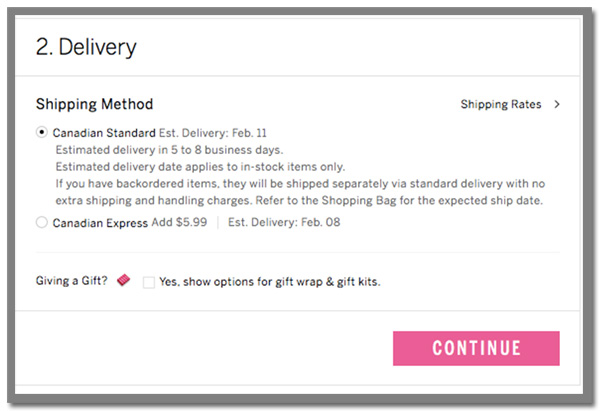Click the pink CONTINUE button
The width and height of the screenshot is (600, 411).
click(x=476, y=348)
